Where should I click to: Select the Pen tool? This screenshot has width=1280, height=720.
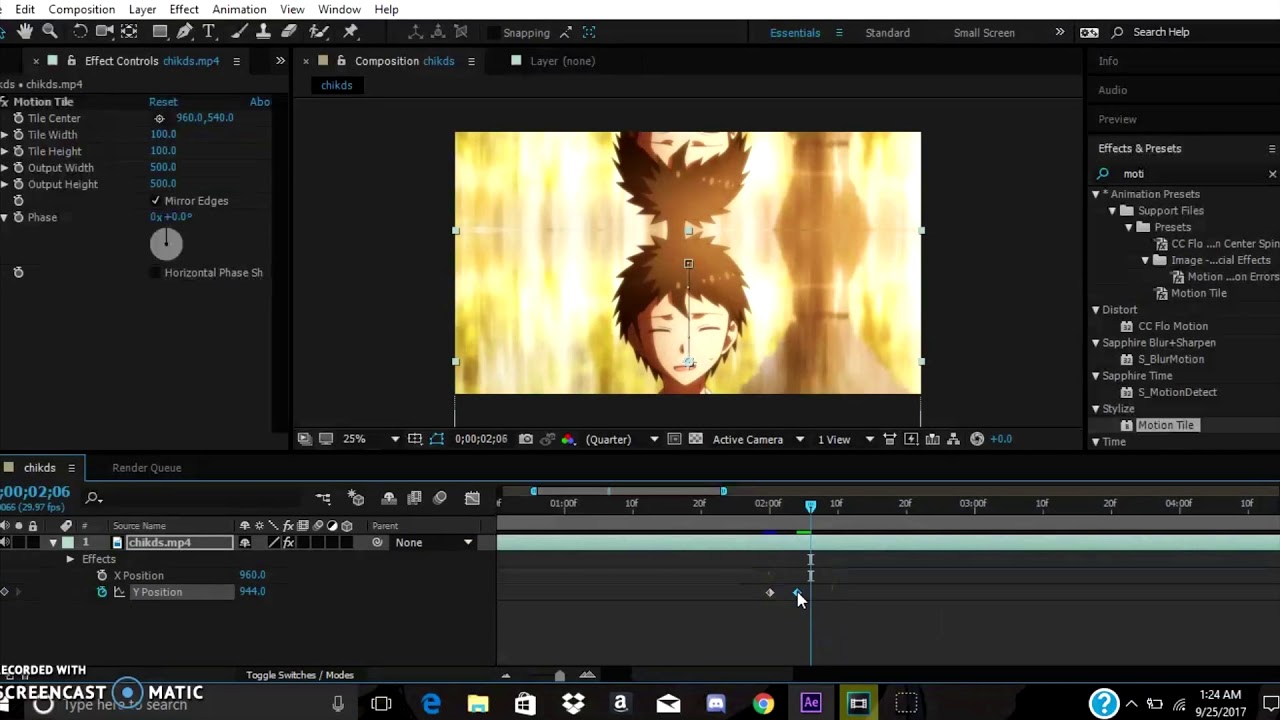[185, 32]
